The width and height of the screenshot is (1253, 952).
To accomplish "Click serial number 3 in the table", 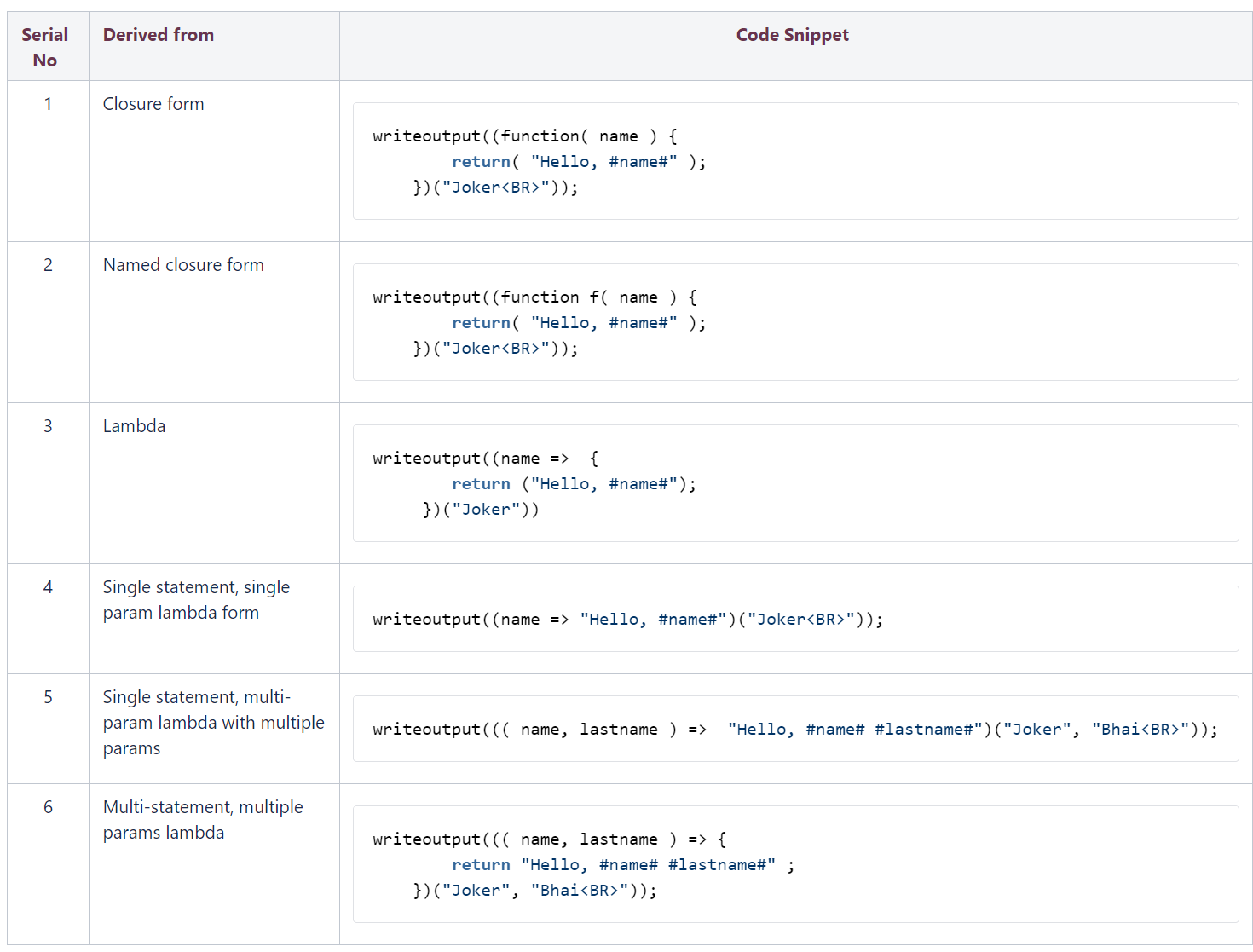I will (49, 426).
